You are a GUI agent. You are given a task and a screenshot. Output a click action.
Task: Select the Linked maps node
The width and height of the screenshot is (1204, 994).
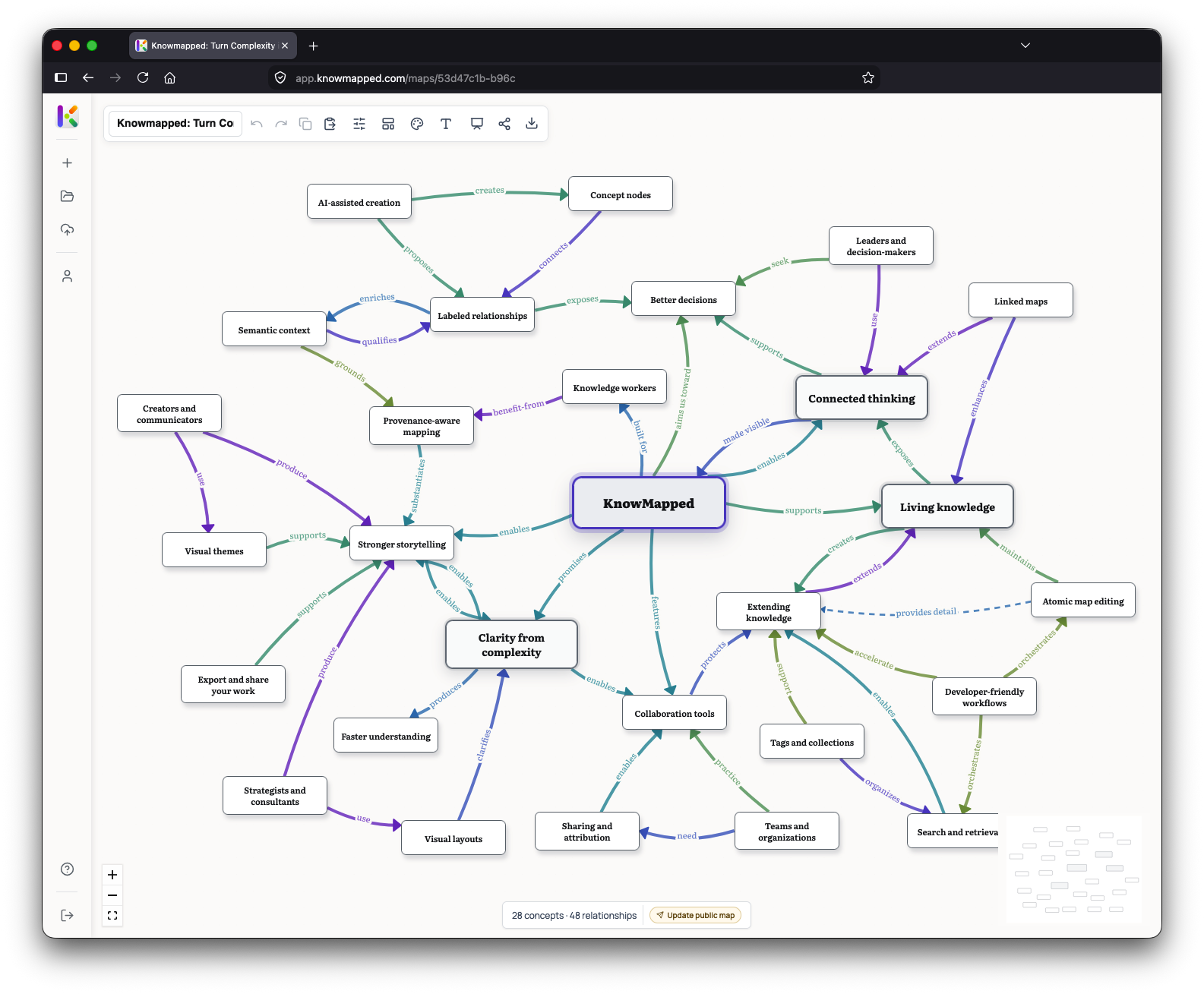click(1021, 301)
